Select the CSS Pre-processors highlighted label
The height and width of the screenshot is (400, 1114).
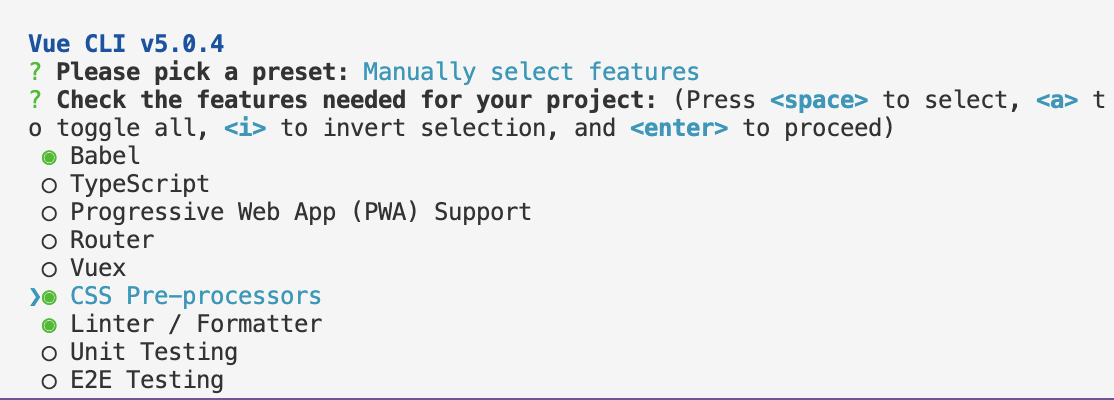[x=195, y=296]
